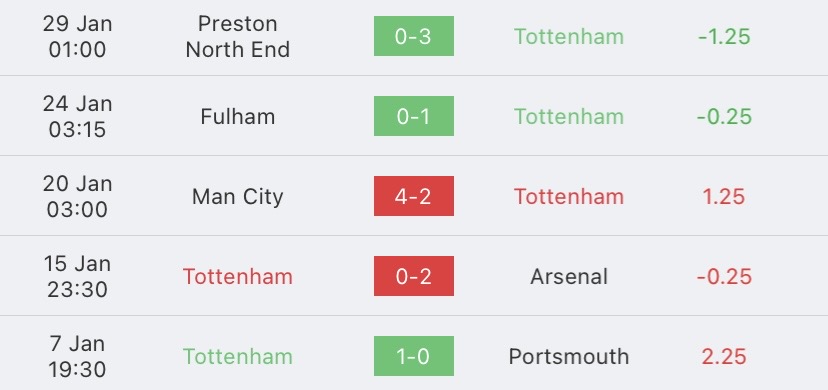Open the 0-2 score for Arsenal match

[x=413, y=276]
